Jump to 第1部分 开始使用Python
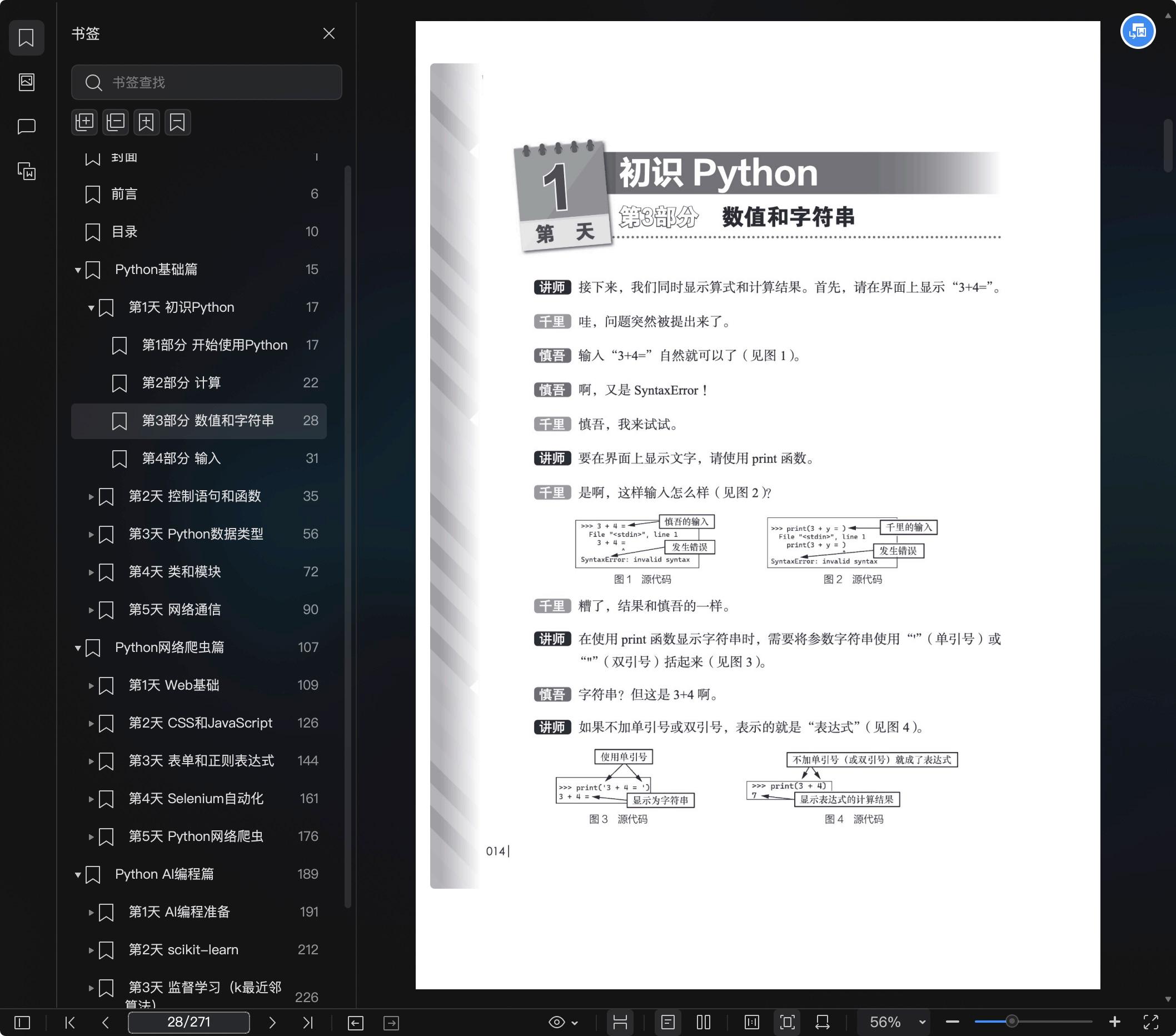The width and height of the screenshot is (1176, 1036). click(x=199, y=345)
